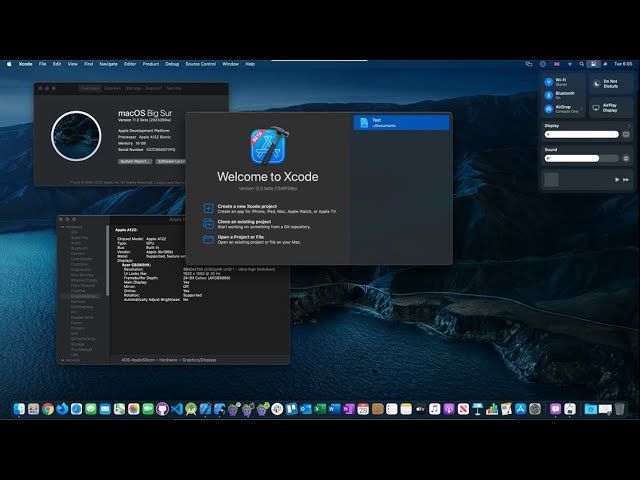The image size is (640, 480).
Task: Expand Display settings chevron in Control Center
Action: tap(629, 126)
